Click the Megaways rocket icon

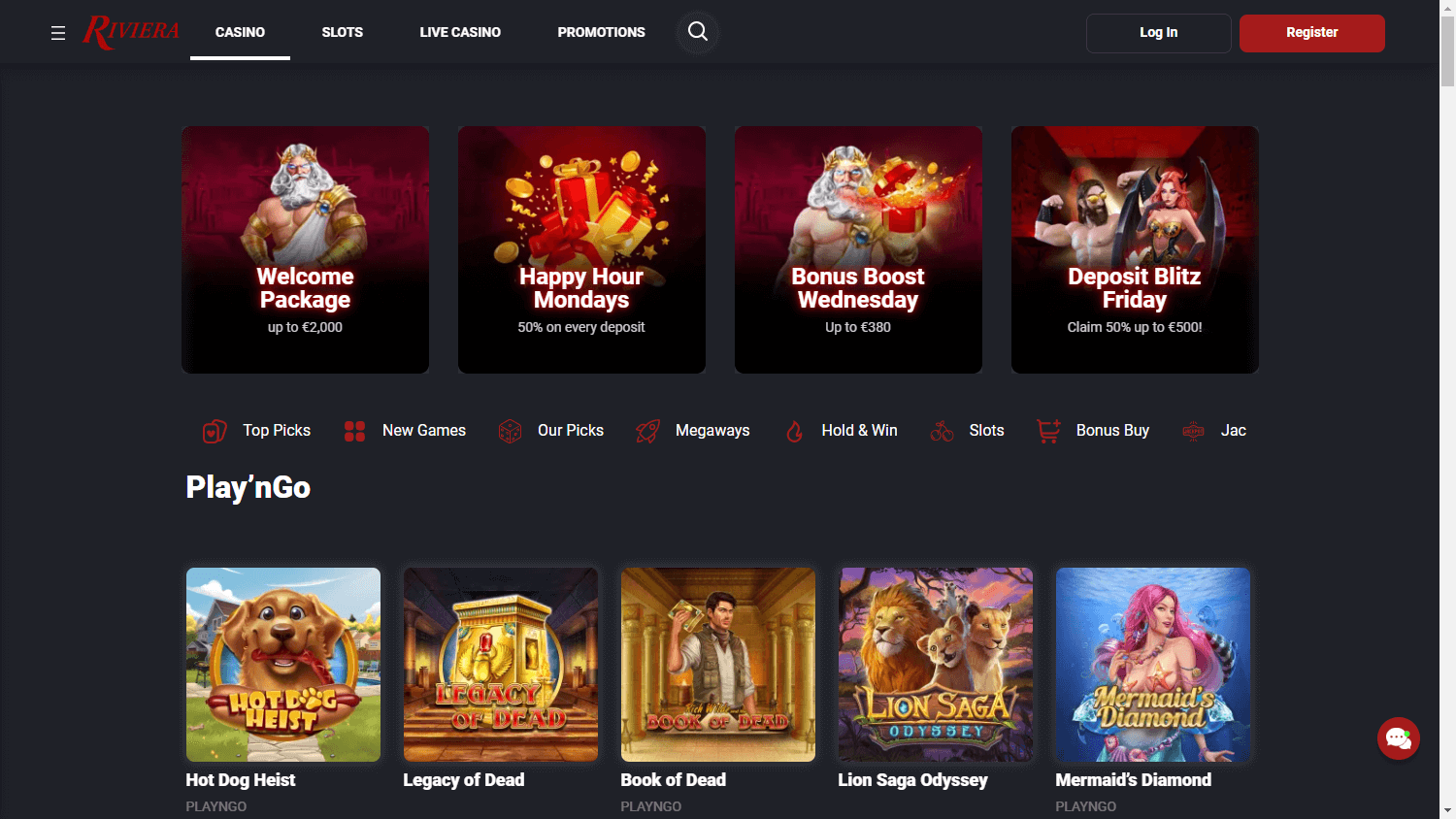coord(647,430)
